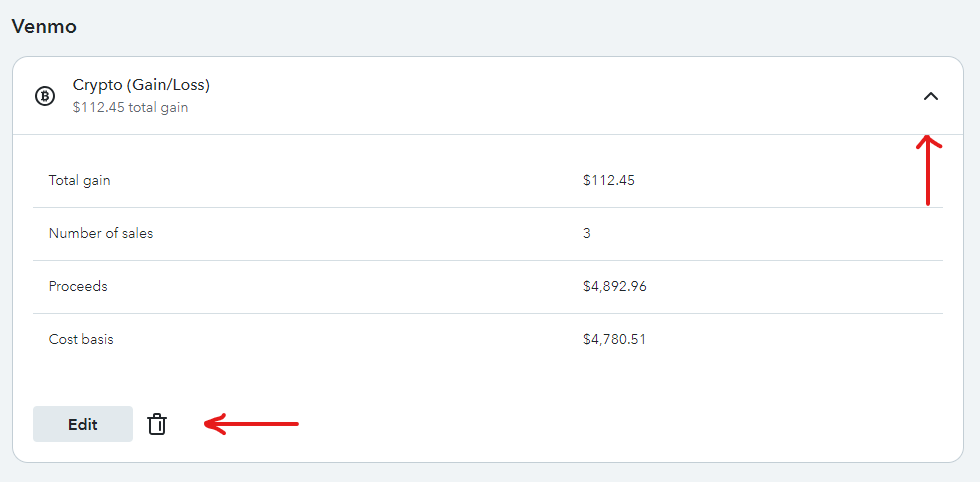980x482 pixels.
Task: Select the Number of sales label
Action: [x=101, y=234]
